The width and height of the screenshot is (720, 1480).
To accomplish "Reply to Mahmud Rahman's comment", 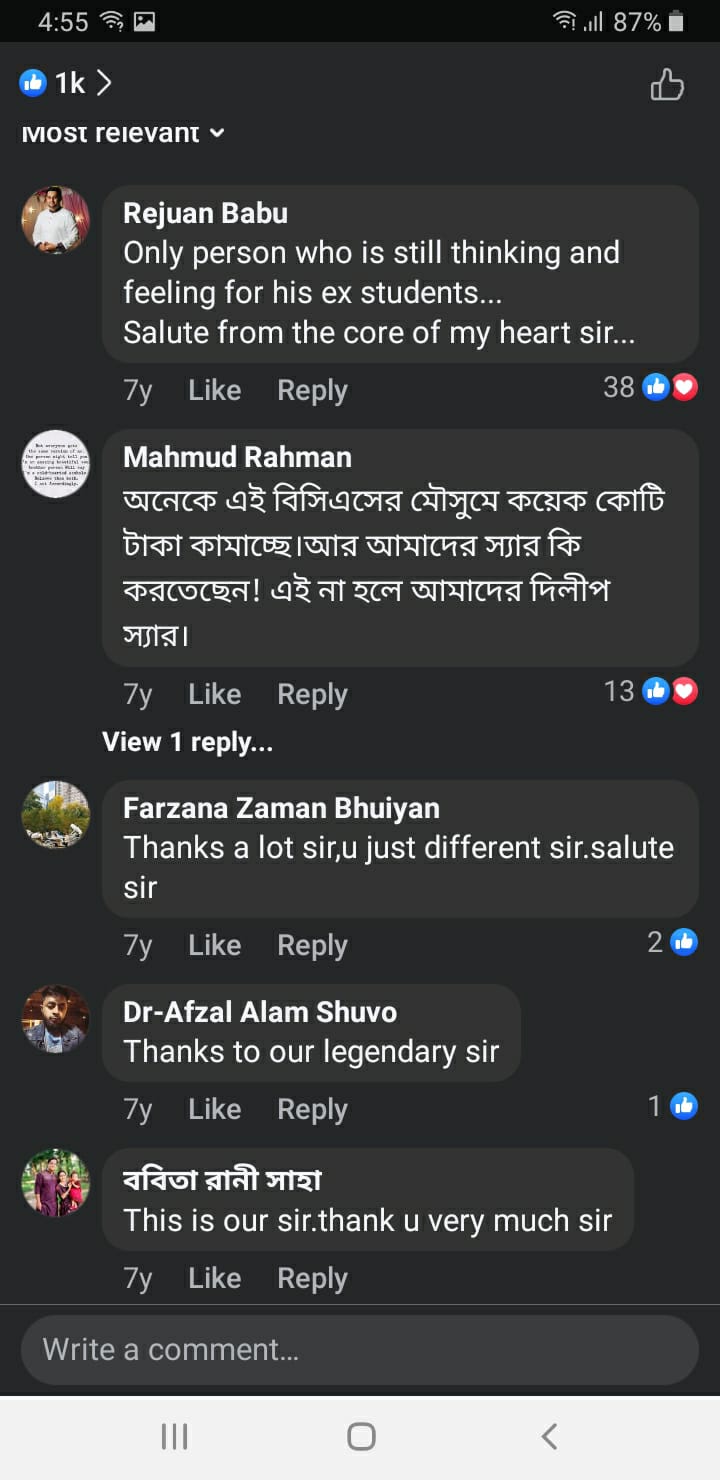I will (312, 694).
